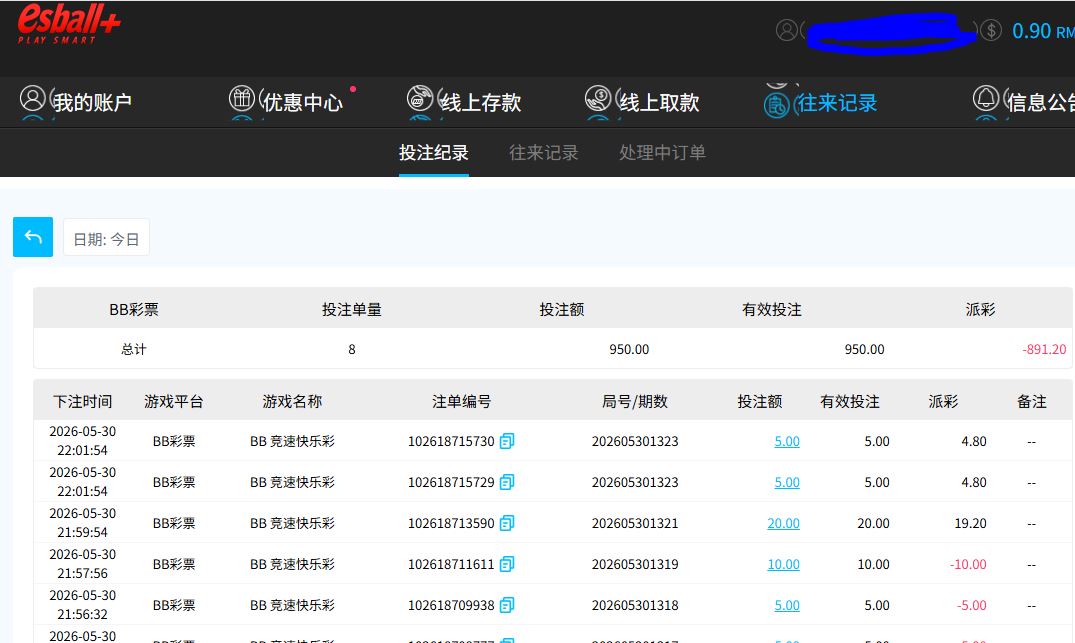
Task: Click the records icon for 往来记录
Action: (x=777, y=105)
